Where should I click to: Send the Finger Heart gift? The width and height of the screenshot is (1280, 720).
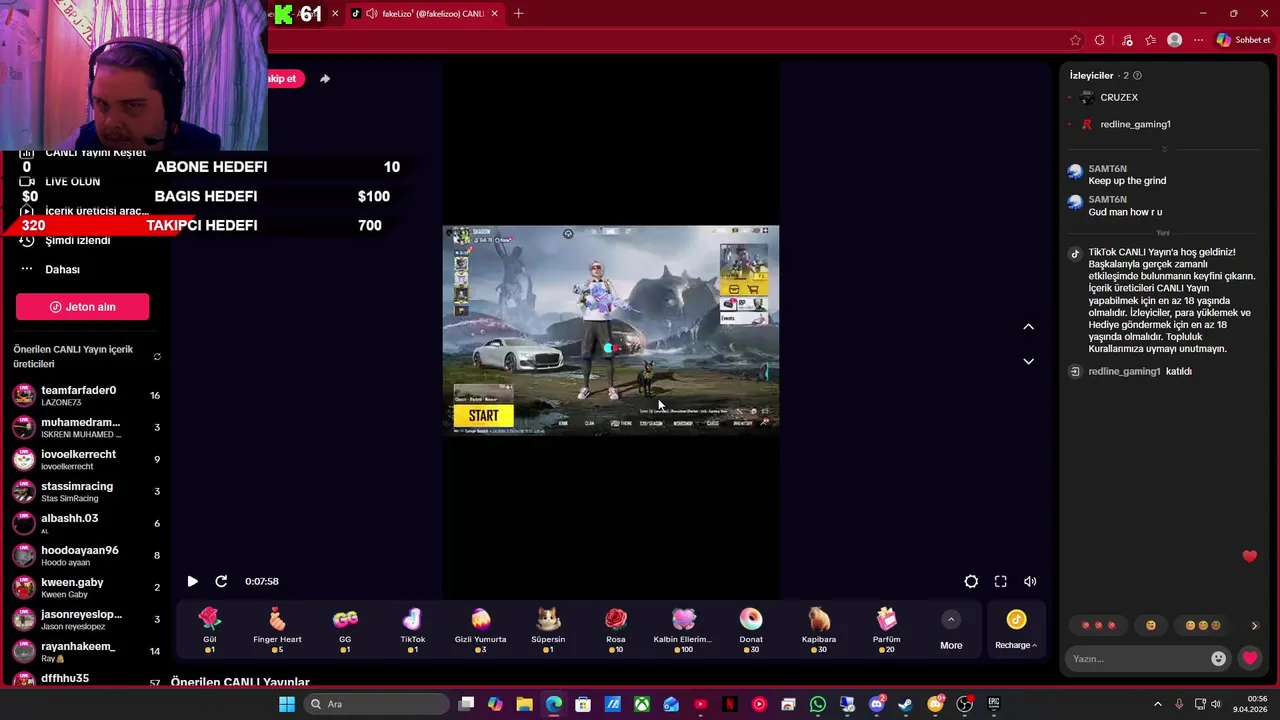pyautogui.click(x=277, y=630)
